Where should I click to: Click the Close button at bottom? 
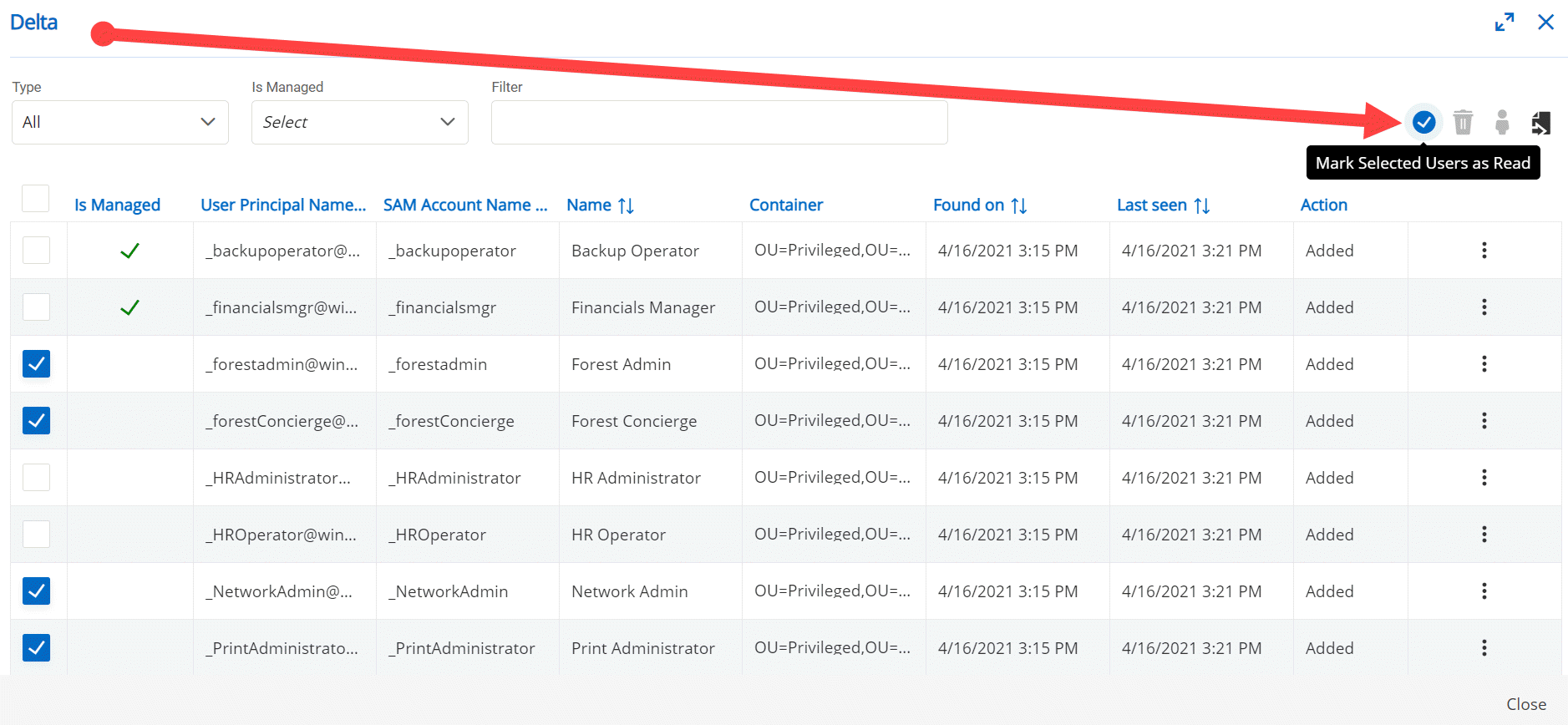(x=1525, y=704)
